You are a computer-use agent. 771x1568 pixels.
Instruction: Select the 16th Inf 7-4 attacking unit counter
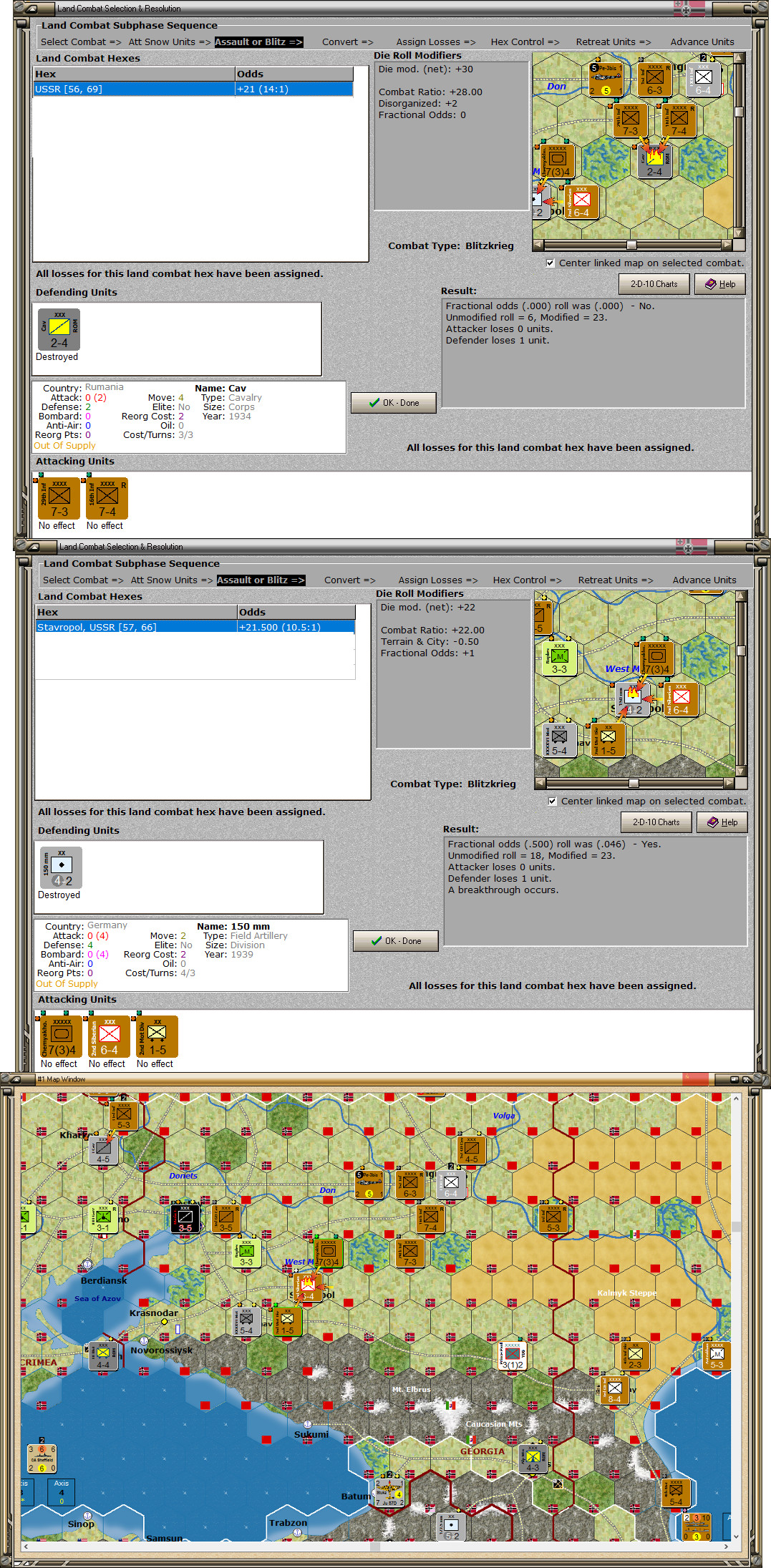click(107, 498)
